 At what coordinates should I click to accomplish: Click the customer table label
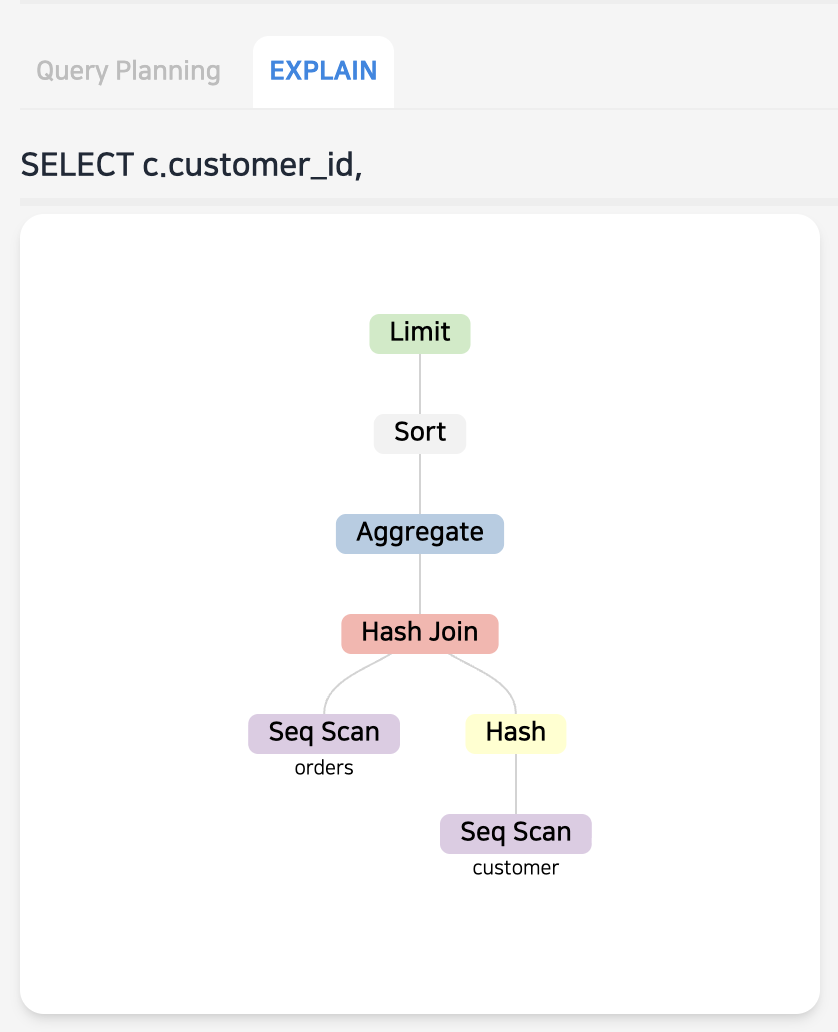pos(516,868)
